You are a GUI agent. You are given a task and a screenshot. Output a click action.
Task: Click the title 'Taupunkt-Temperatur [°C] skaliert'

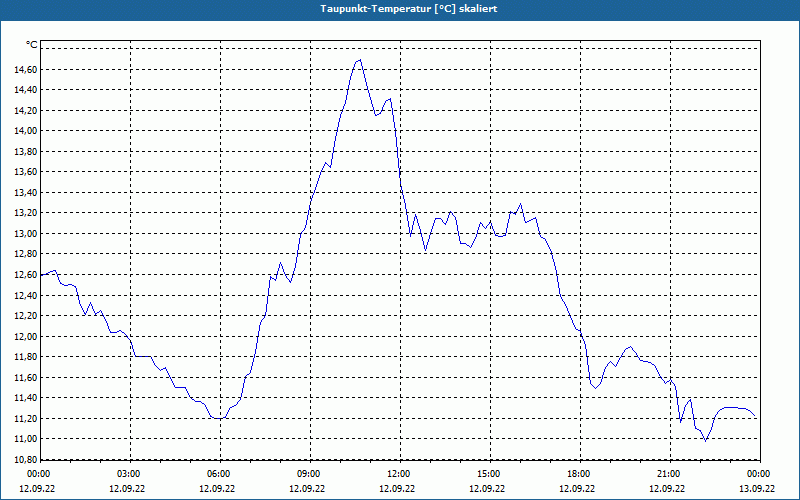click(x=409, y=9)
